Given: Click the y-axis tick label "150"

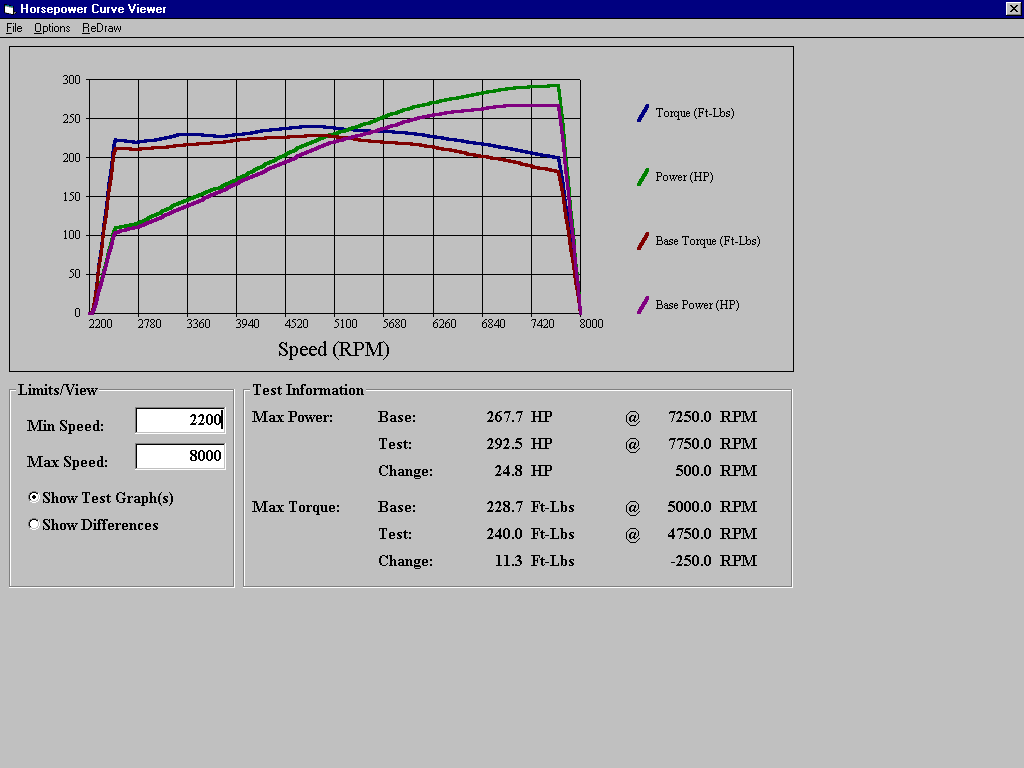Looking at the screenshot, I should pos(72,197).
